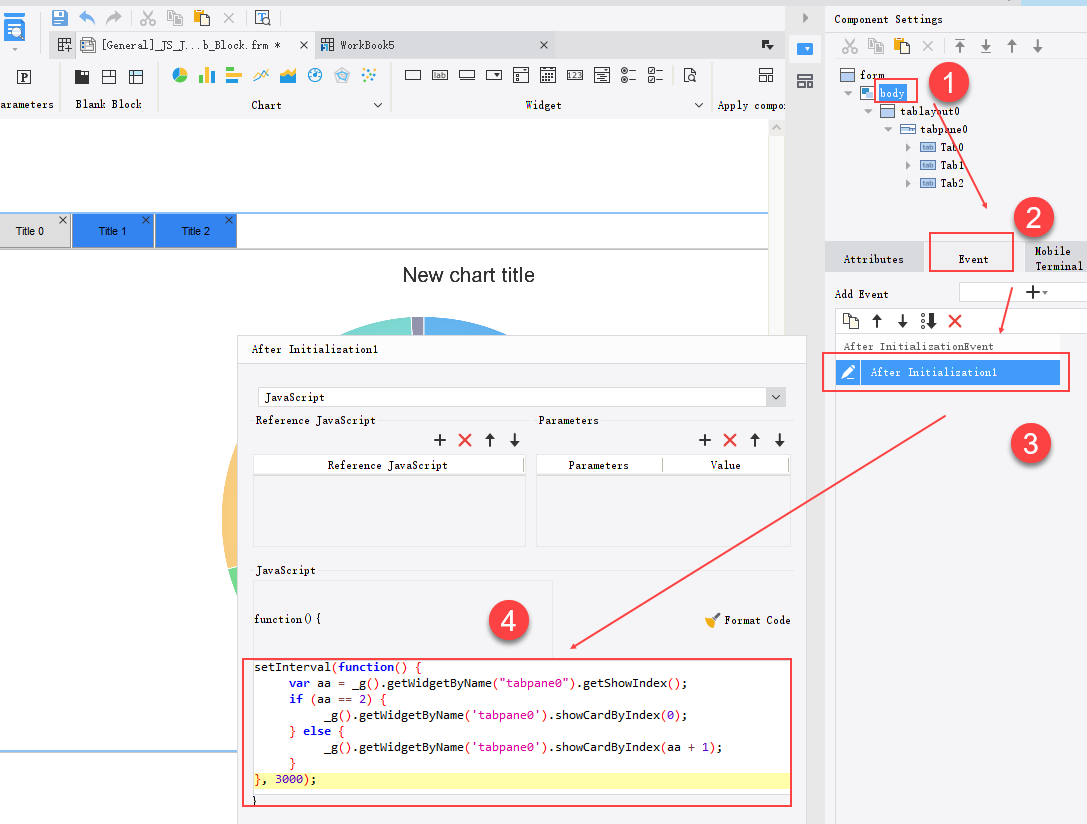The image size is (1087, 824).
Task: Select the Area chart icon
Action: (288, 75)
